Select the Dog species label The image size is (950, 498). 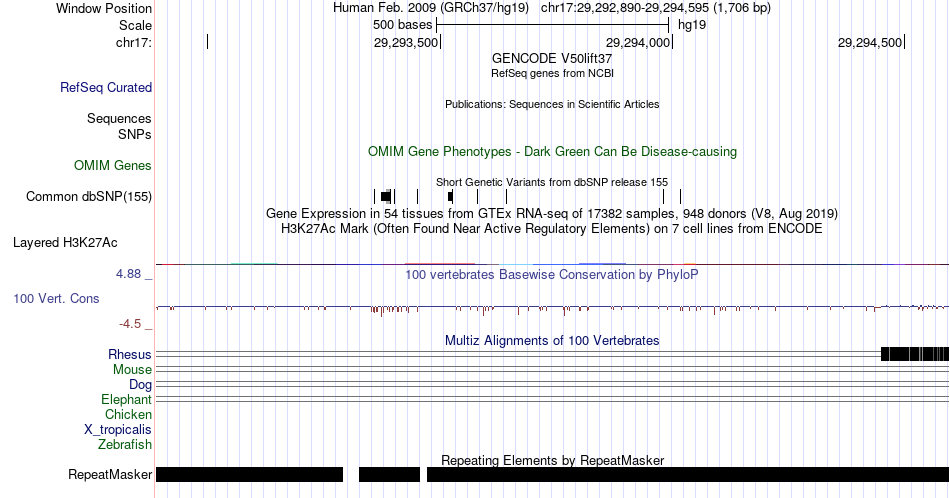(x=140, y=385)
